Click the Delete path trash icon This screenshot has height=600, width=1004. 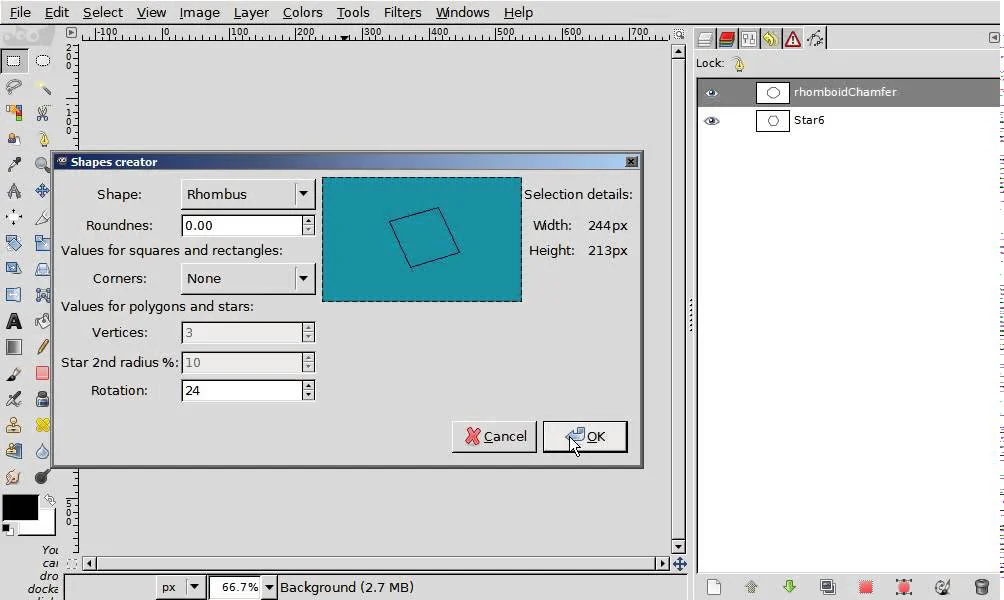(x=981, y=587)
